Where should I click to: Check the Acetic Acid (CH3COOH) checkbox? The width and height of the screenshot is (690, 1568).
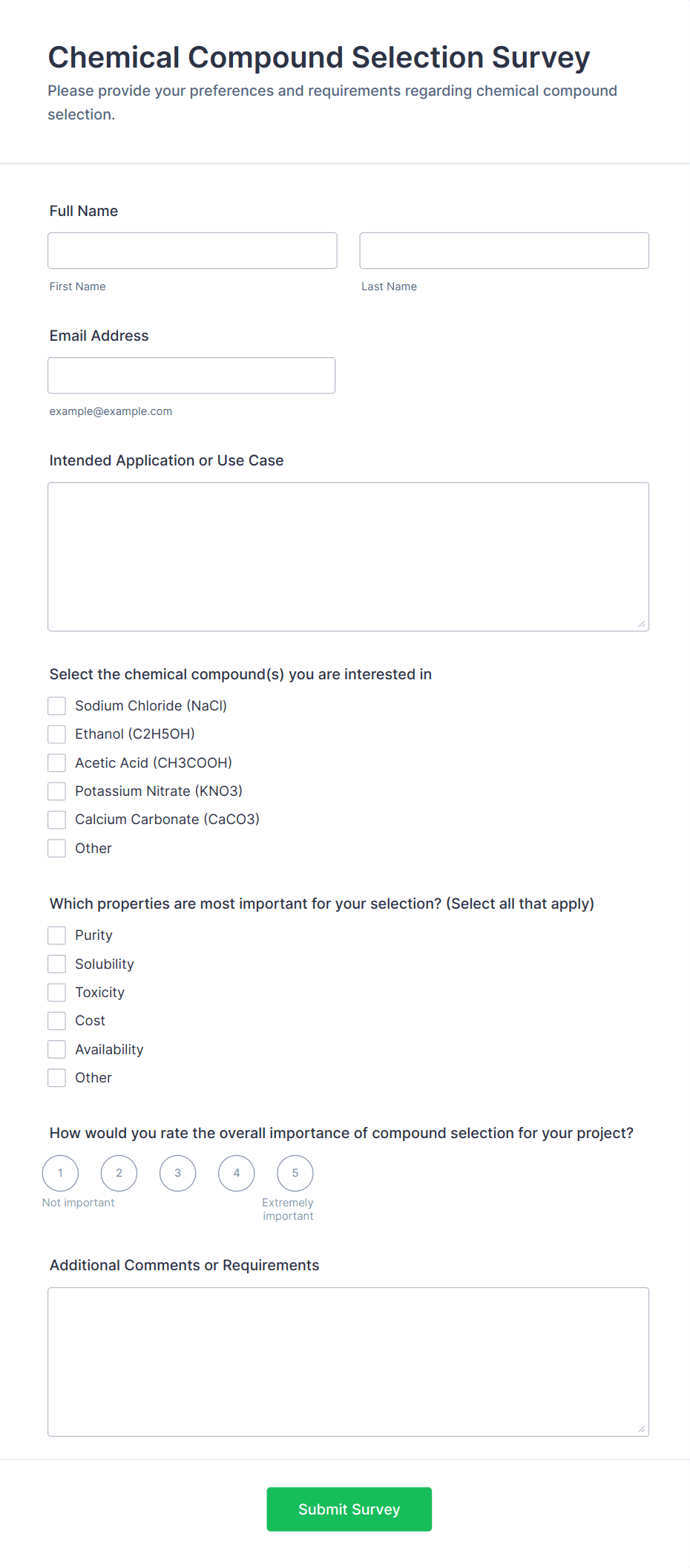coord(56,762)
